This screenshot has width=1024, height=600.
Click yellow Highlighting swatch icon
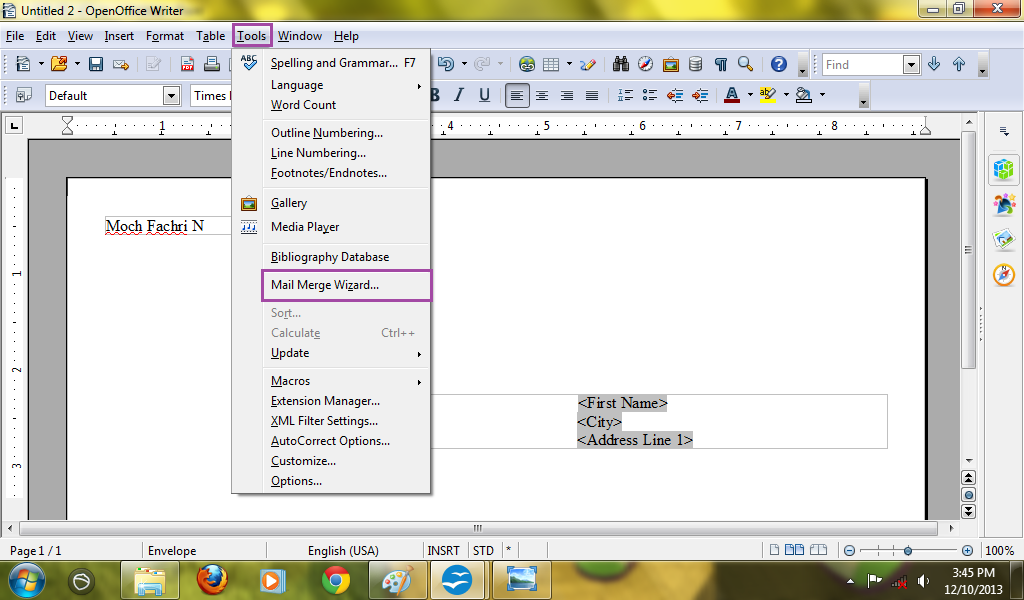click(x=768, y=95)
